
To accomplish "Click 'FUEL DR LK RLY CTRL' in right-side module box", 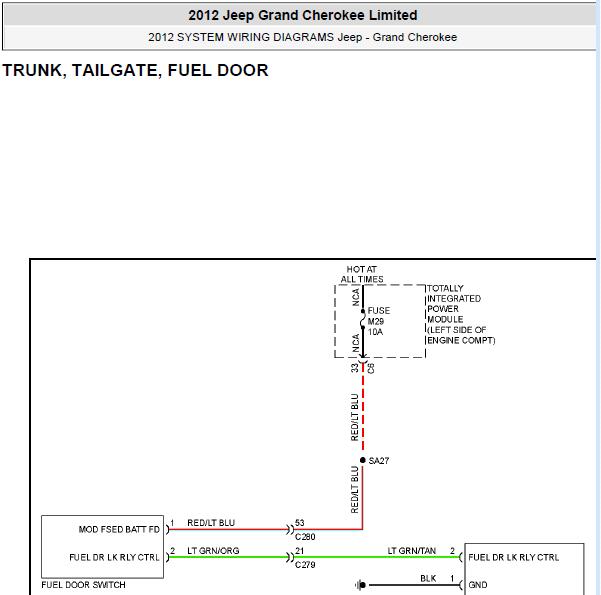I will (514, 557).
